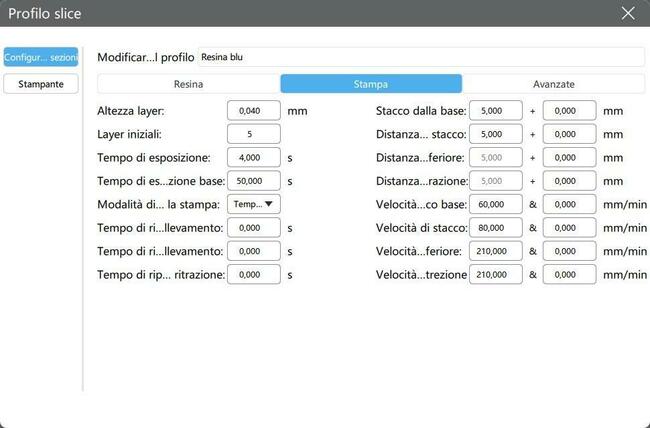Viewport: 650px width, 428px height.
Task: Open the Modalità di stampa dropdown
Action: pyautogui.click(x=254, y=204)
